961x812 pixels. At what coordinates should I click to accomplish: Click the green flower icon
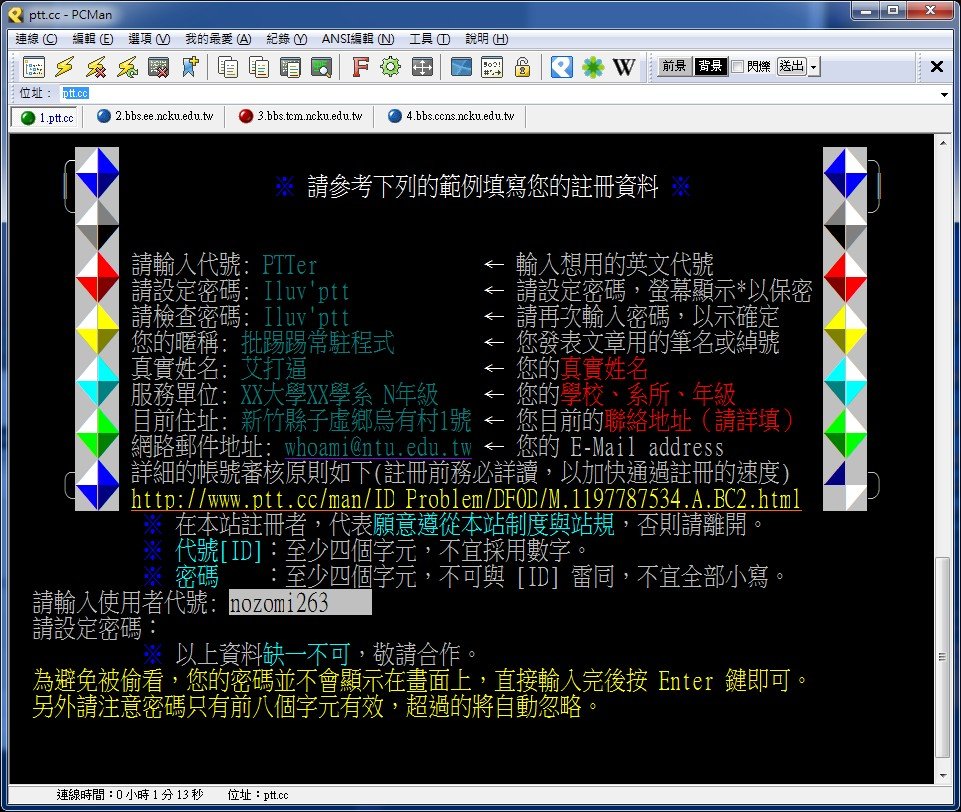[x=593, y=67]
